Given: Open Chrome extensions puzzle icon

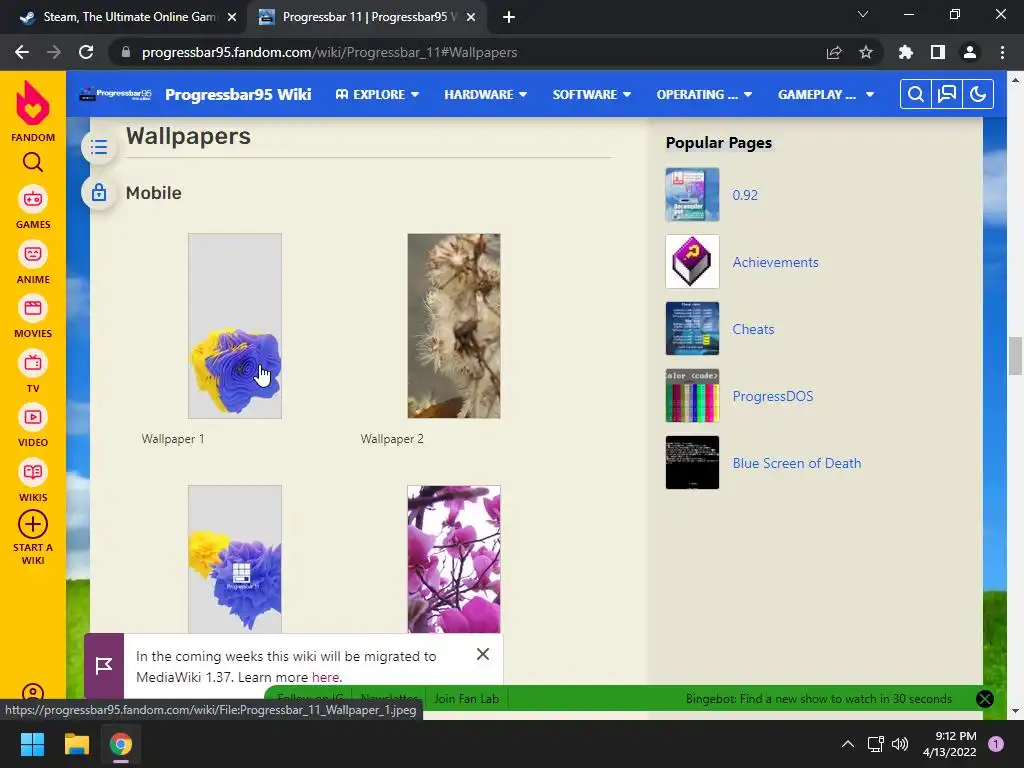Looking at the screenshot, I should pos(906,52).
